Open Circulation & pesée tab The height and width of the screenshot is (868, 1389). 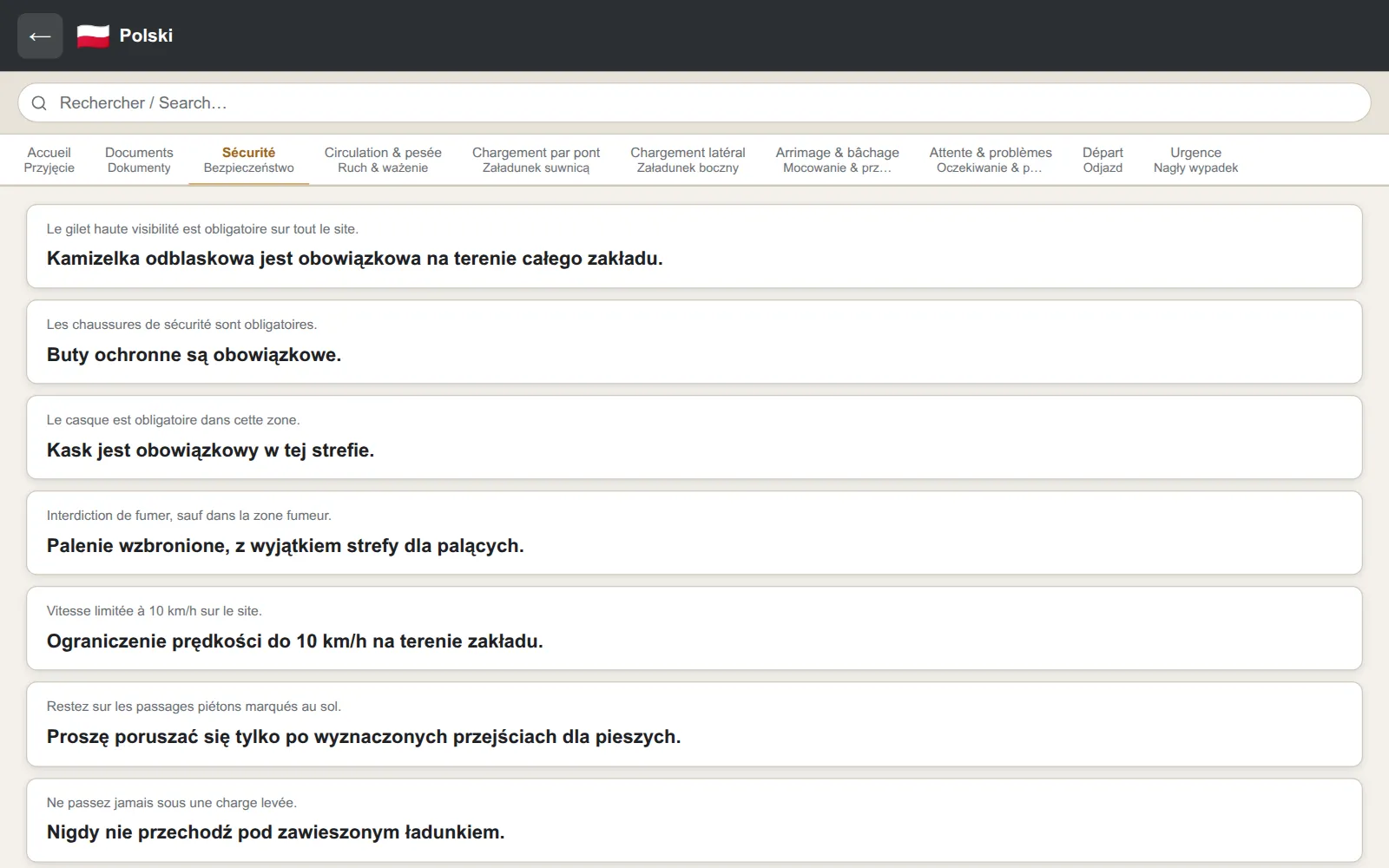point(383,160)
